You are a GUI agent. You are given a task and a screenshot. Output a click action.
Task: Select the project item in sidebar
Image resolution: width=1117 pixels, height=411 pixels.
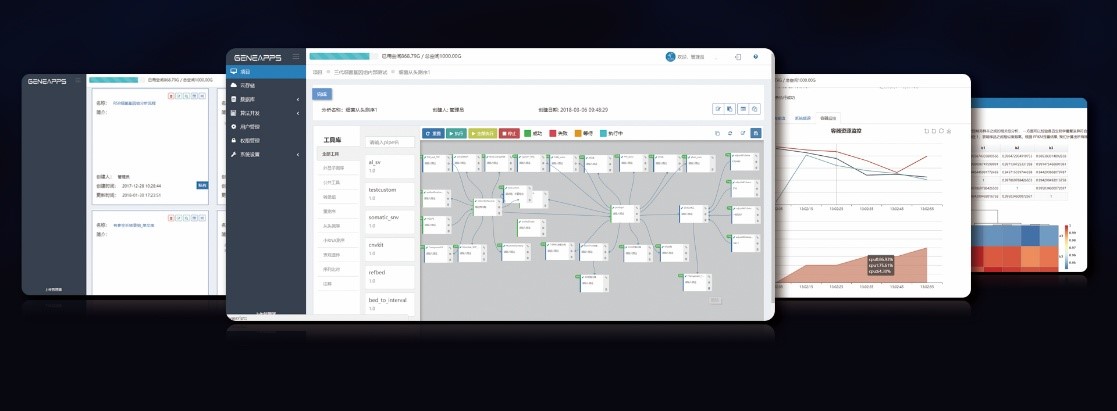tap(246, 72)
